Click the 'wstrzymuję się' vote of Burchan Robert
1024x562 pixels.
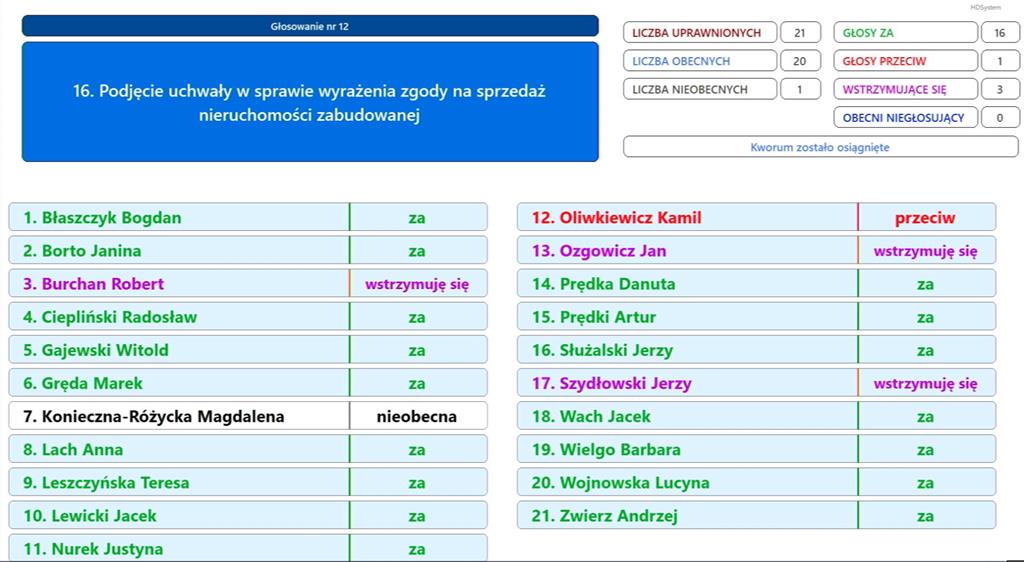coord(417,284)
